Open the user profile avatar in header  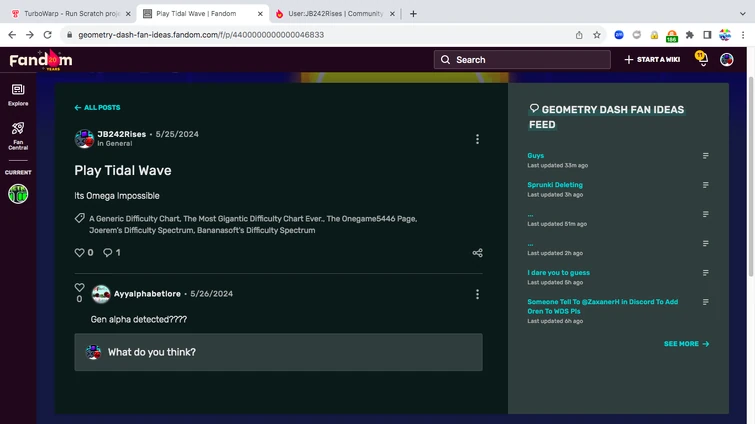[x=727, y=60]
